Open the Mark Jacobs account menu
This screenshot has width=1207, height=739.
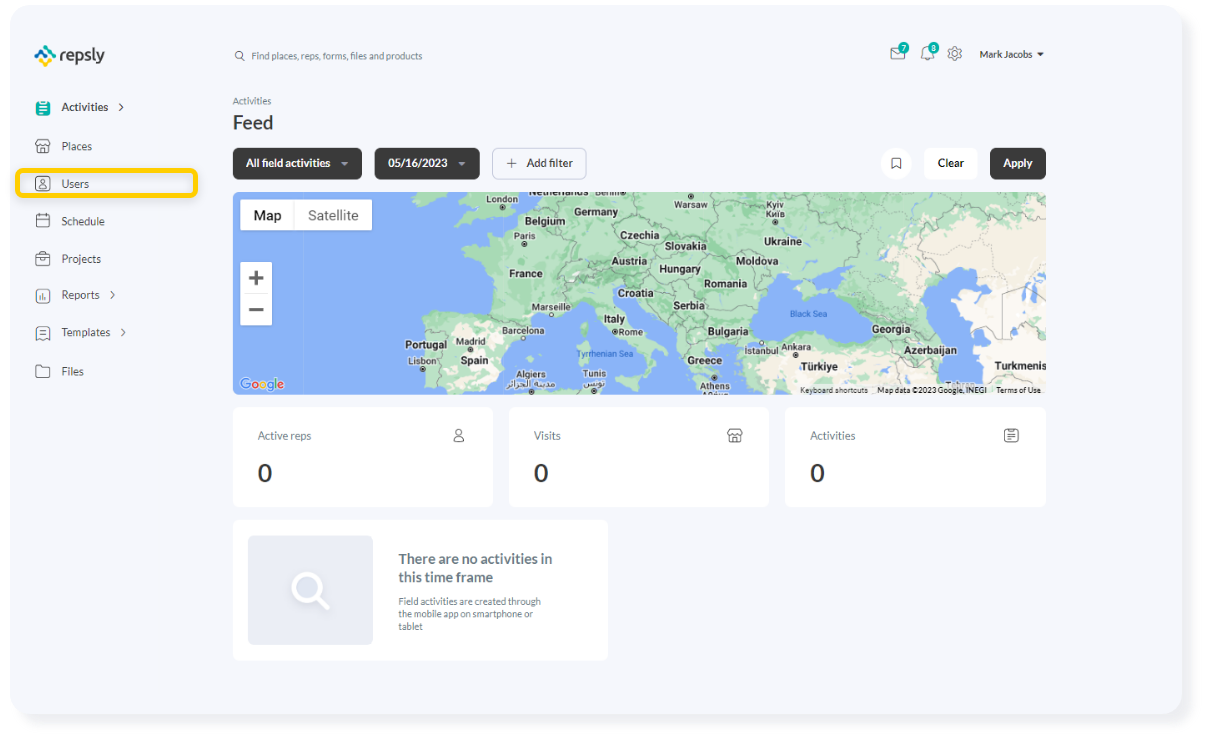tap(1012, 54)
